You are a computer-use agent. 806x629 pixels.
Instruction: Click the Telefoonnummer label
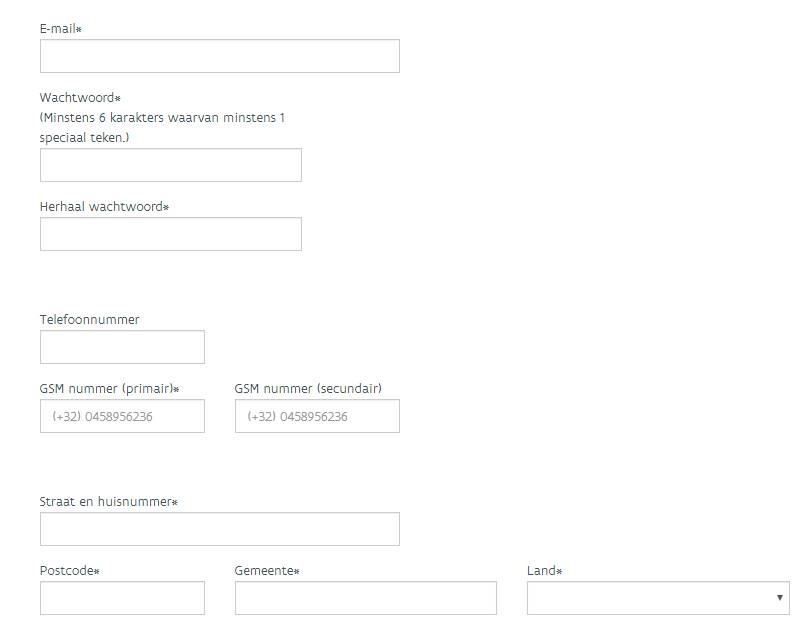pos(89,320)
